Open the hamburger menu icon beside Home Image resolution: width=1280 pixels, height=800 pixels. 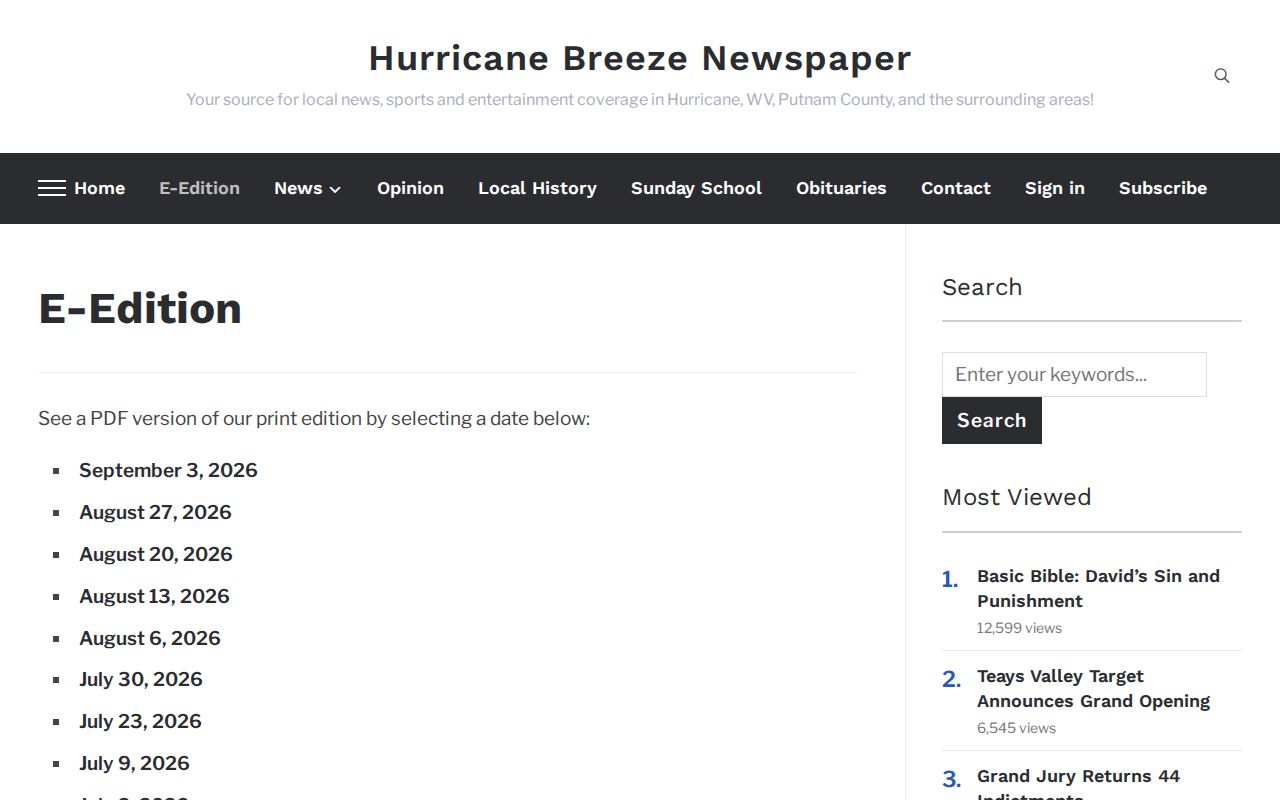point(52,188)
